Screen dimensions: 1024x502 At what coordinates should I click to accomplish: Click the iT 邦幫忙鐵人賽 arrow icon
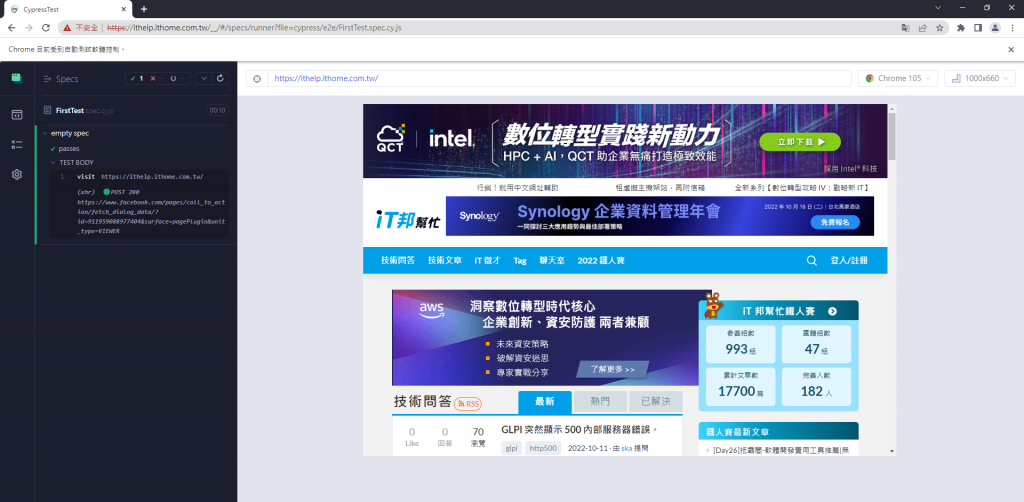click(832, 312)
